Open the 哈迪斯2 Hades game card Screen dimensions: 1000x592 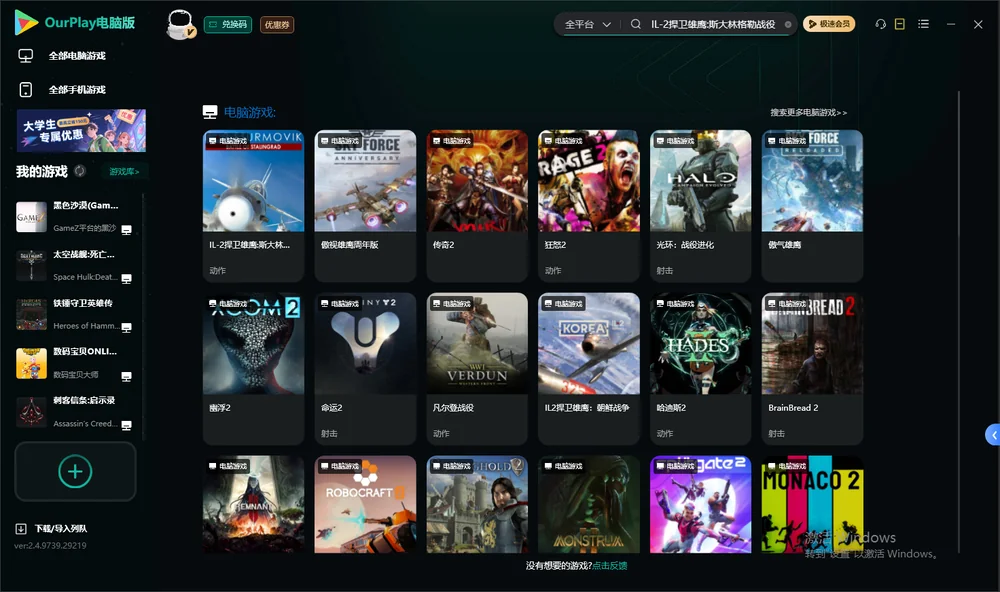[x=700, y=368]
